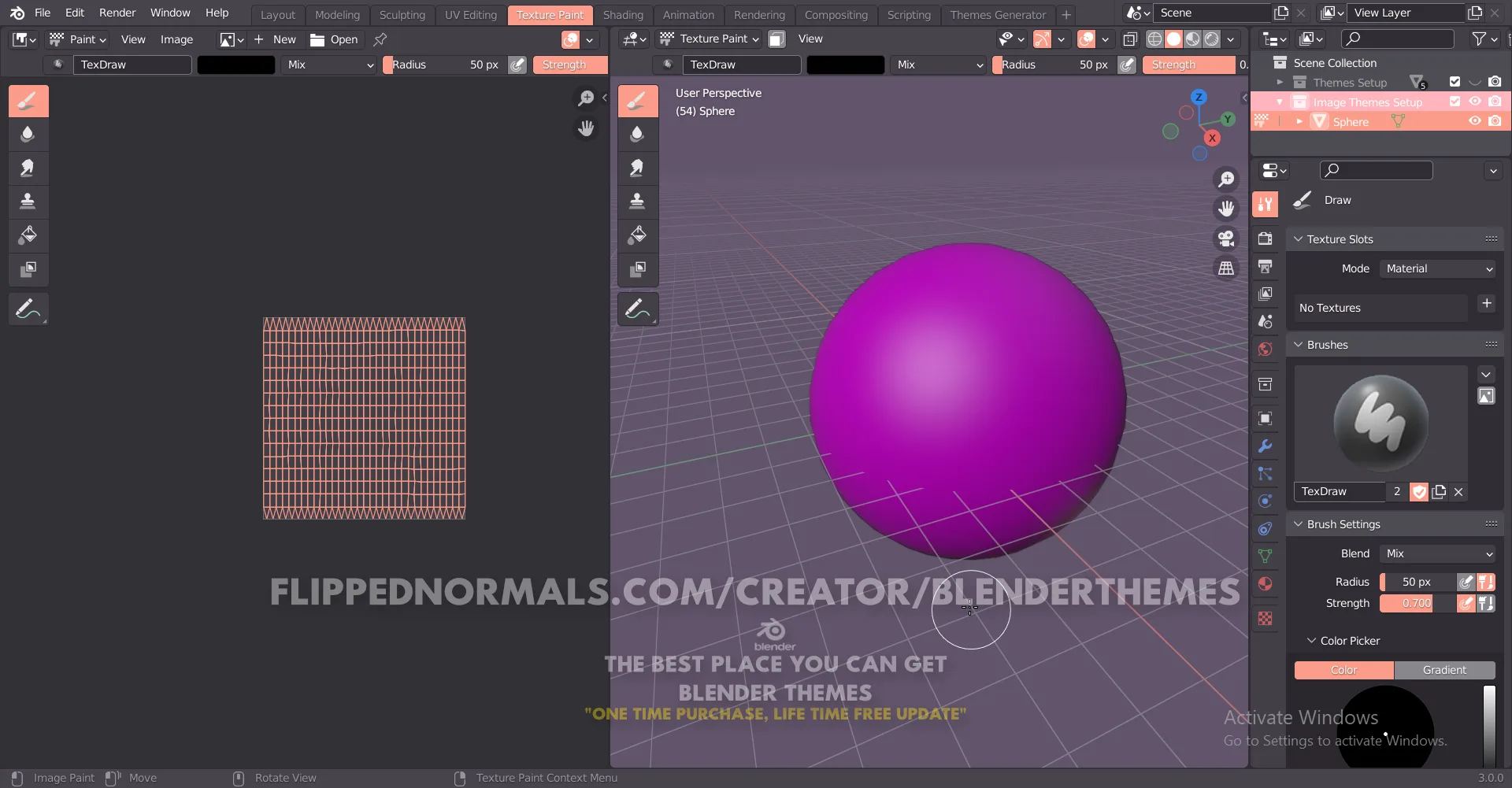Uncheck the Image Themes Setup collection
Screen dimensions: 1512x788
1455,102
